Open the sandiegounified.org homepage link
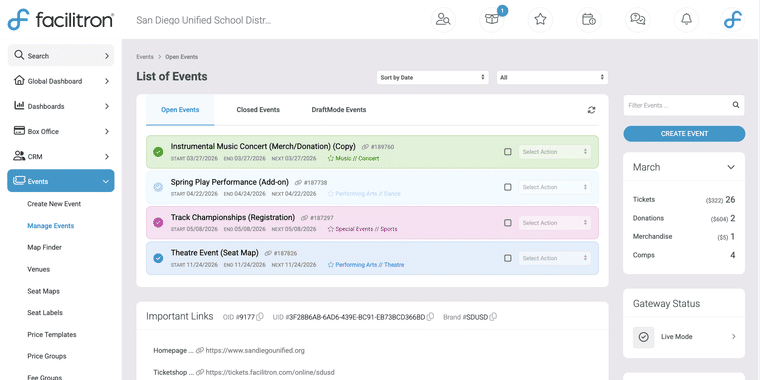 click(255, 350)
